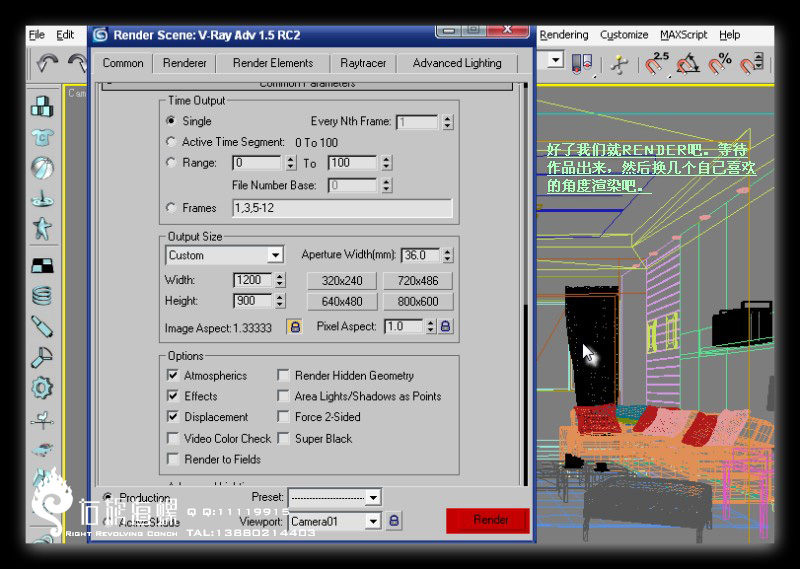
Task: Click the fish icon in the left sidebar
Action: (42, 449)
